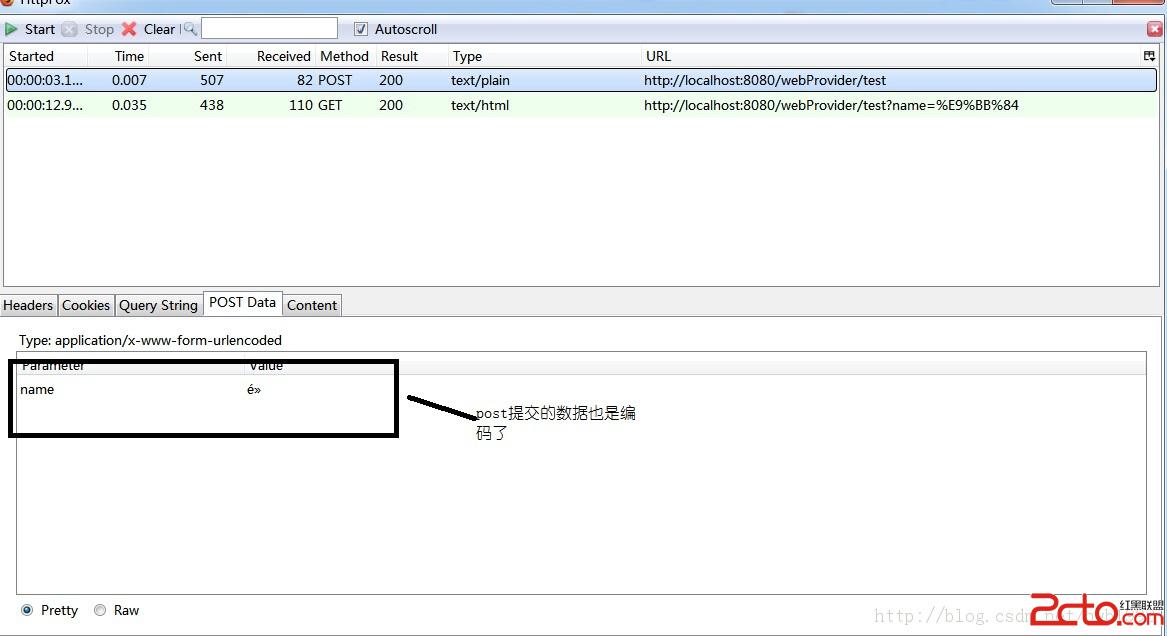Click the red Clear X icon
The height and width of the screenshot is (636, 1167).
click(x=129, y=29)
